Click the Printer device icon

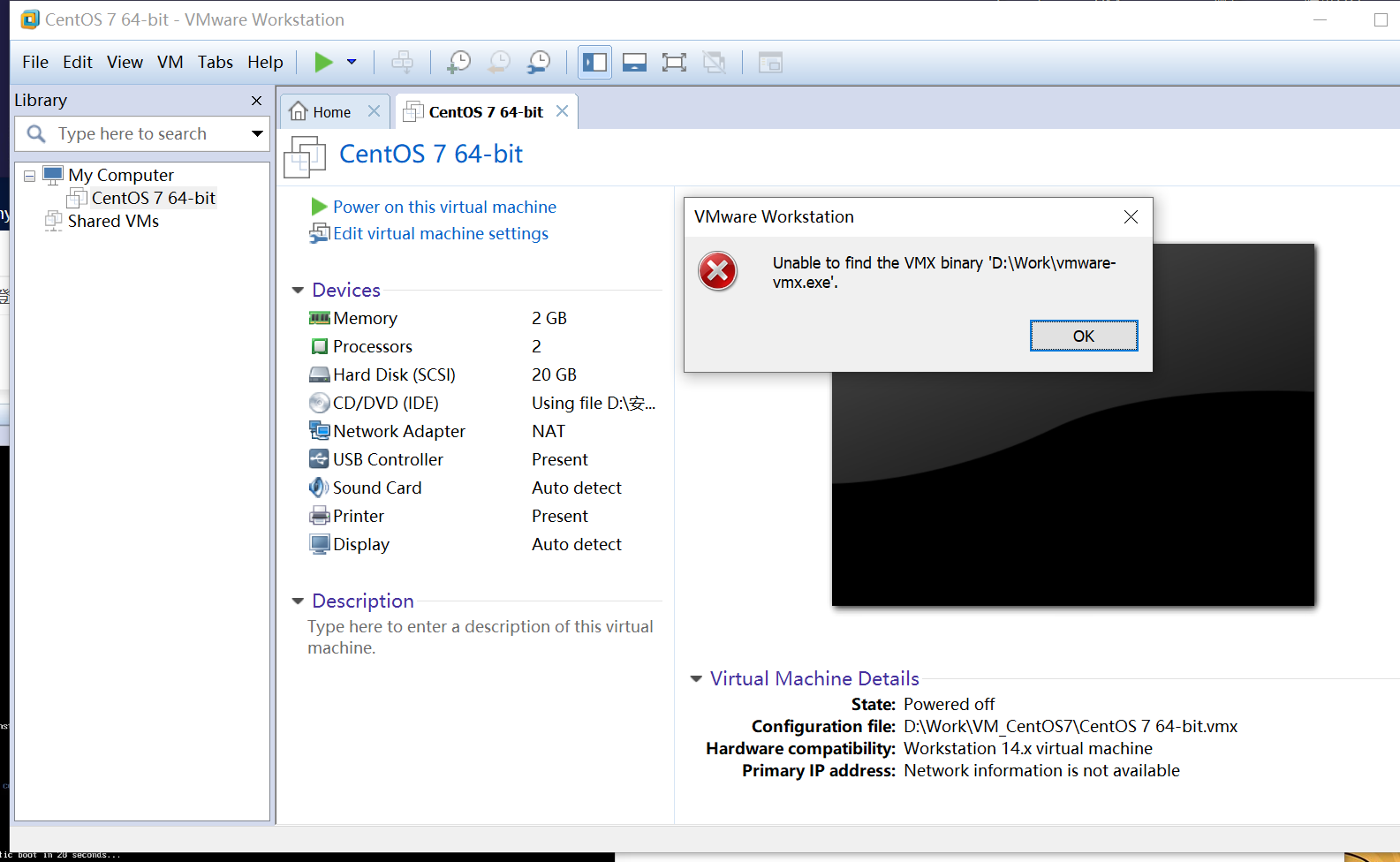(319, 516)
